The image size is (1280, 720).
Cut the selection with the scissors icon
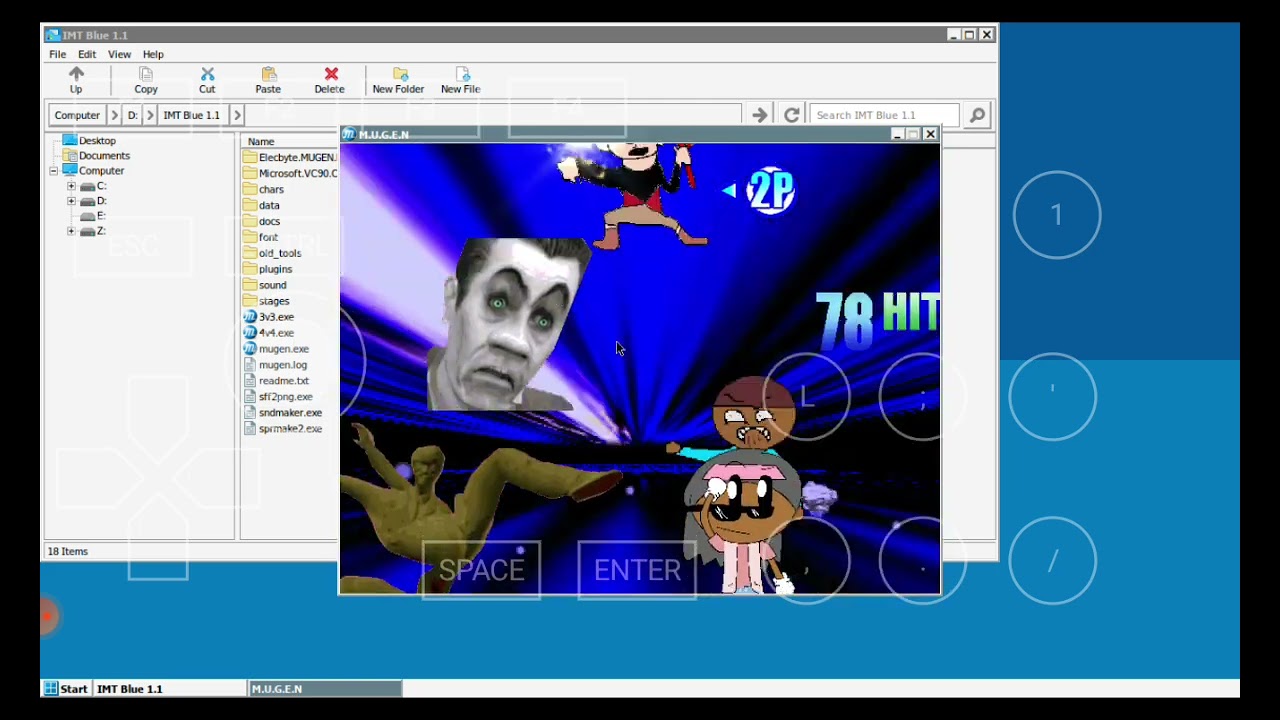[x=207, y=74]
